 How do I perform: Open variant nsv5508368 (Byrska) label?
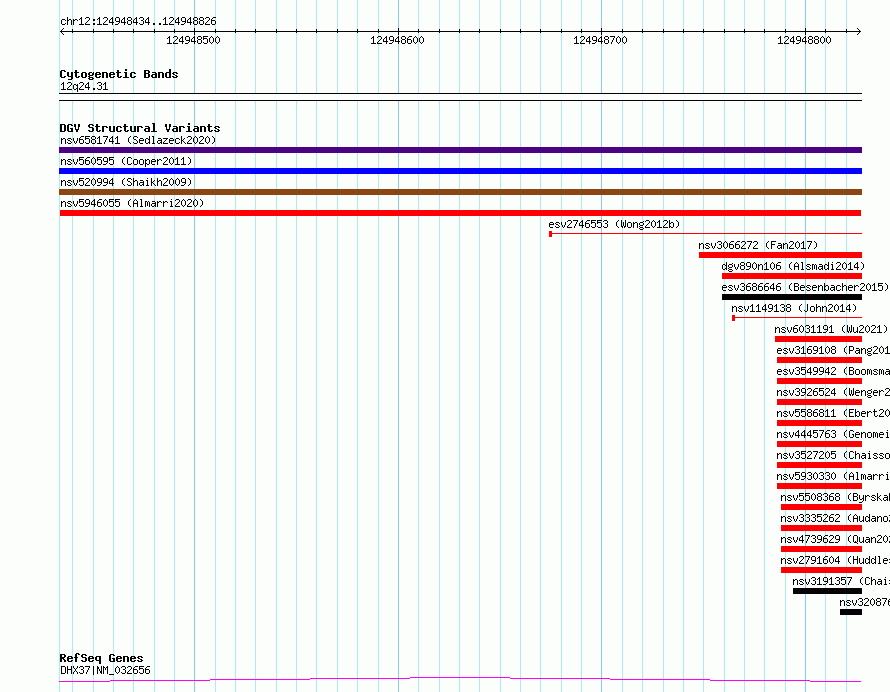click(x=835, y=497)
